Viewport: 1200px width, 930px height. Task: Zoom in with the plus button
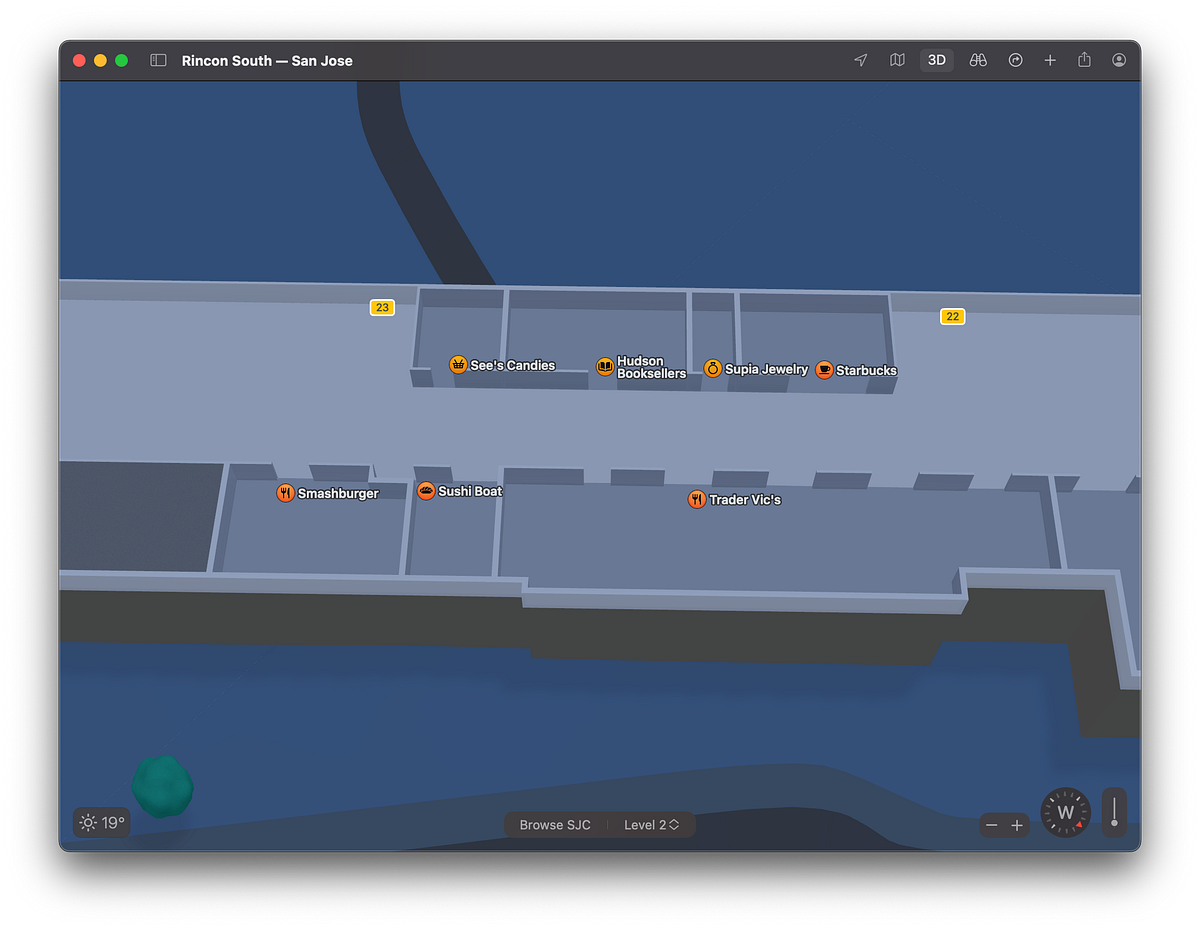coord(1018,824)
